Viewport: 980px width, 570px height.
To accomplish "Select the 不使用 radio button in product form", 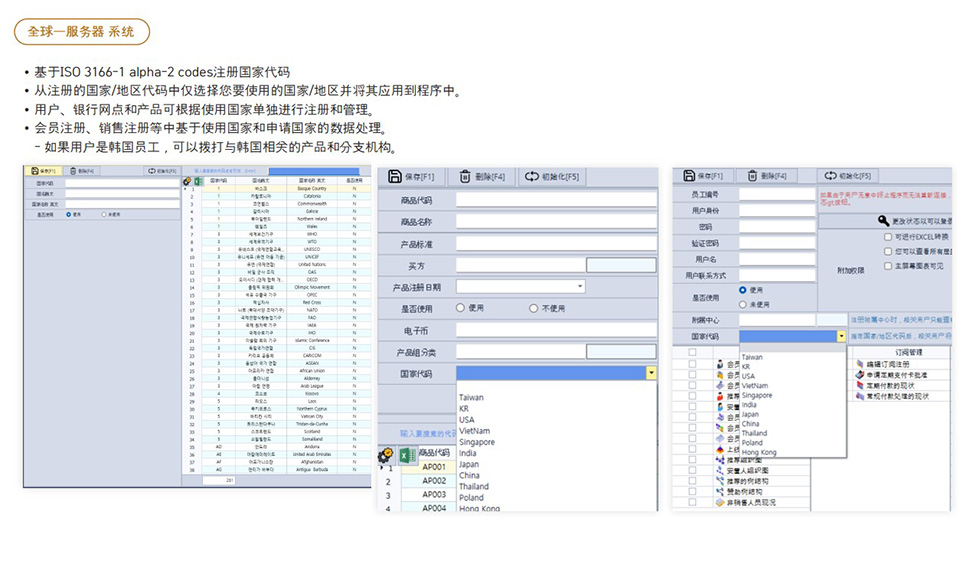I will [534, 308].
